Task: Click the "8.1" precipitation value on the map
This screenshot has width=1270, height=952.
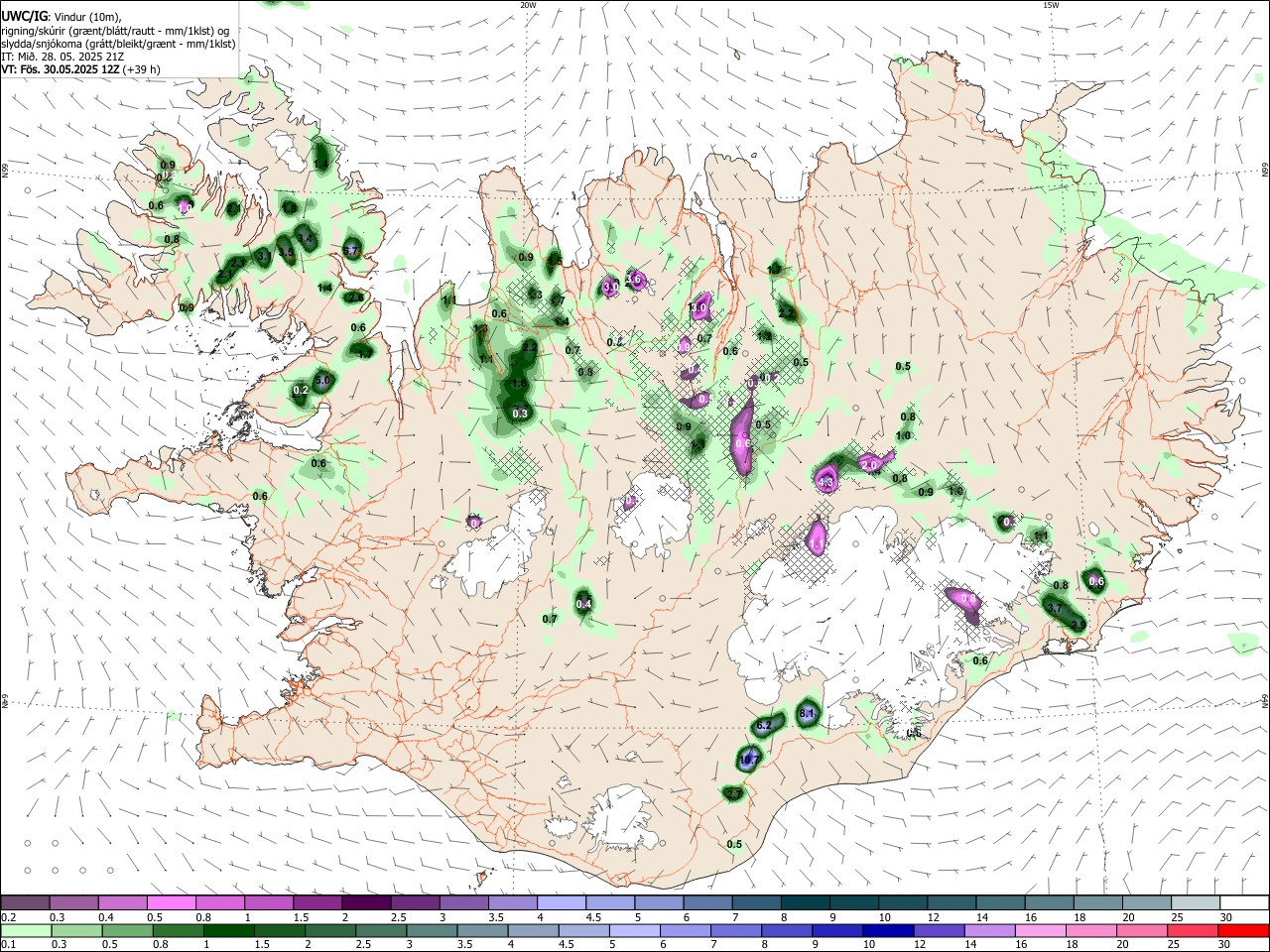Action: 807,713
